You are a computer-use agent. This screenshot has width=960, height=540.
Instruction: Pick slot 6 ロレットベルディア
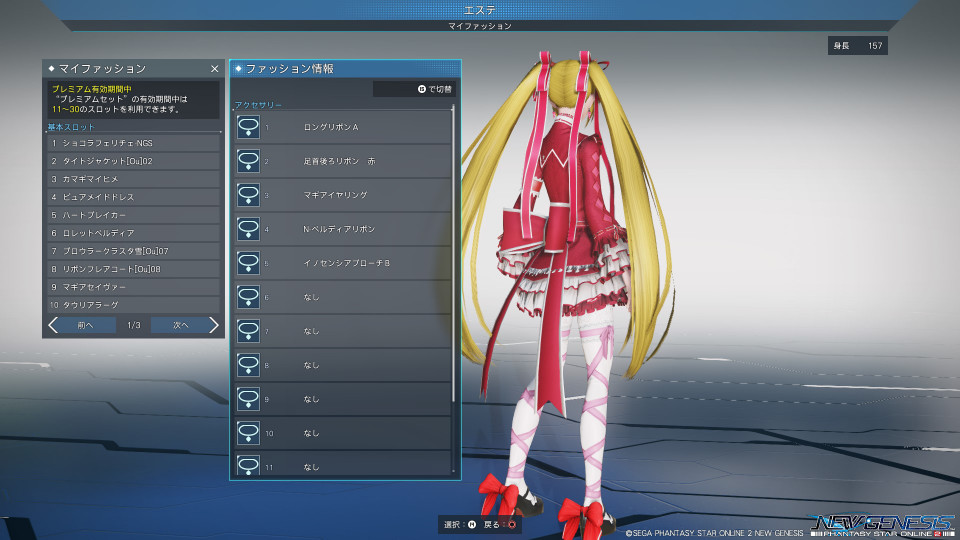[x=133, y=233]
